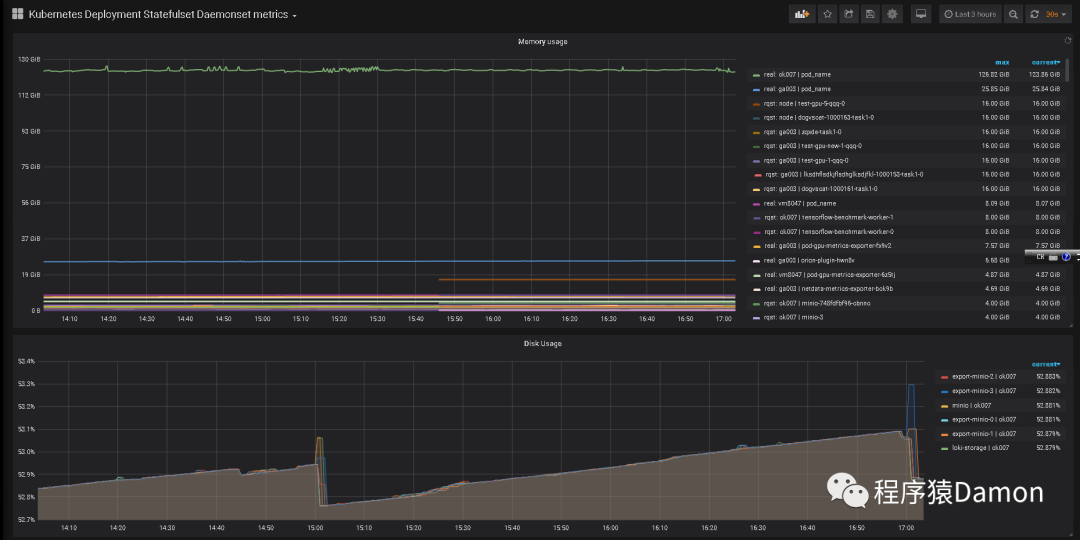
Task: Toggle series rqst: node | dogvscat-1000163-task1-0
Action: 819,117
